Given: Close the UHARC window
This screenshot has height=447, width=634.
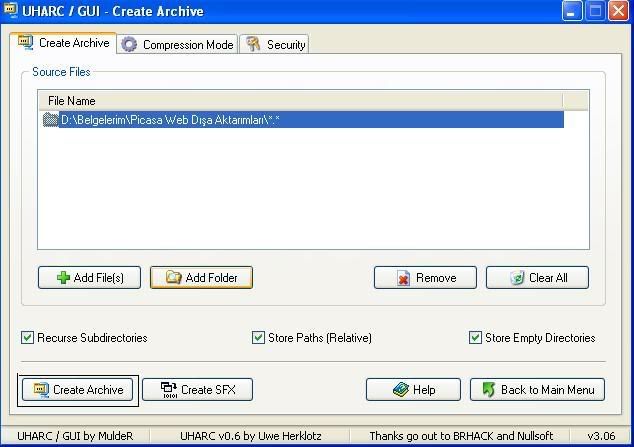Looking at the screenshot, I should pyautogui.click(x=619, y=11).
